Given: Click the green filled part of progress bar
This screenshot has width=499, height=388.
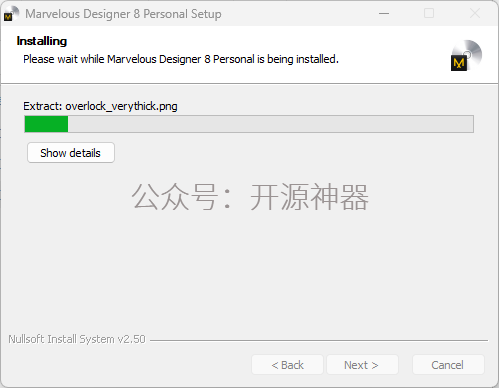Looking at the screenshot, I should click(x=46, y=124).
